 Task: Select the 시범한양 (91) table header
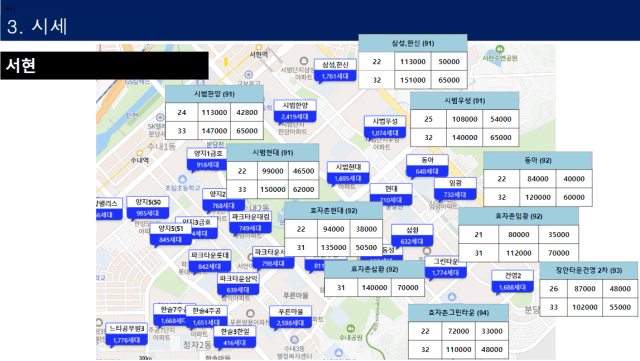coord(214,94)
